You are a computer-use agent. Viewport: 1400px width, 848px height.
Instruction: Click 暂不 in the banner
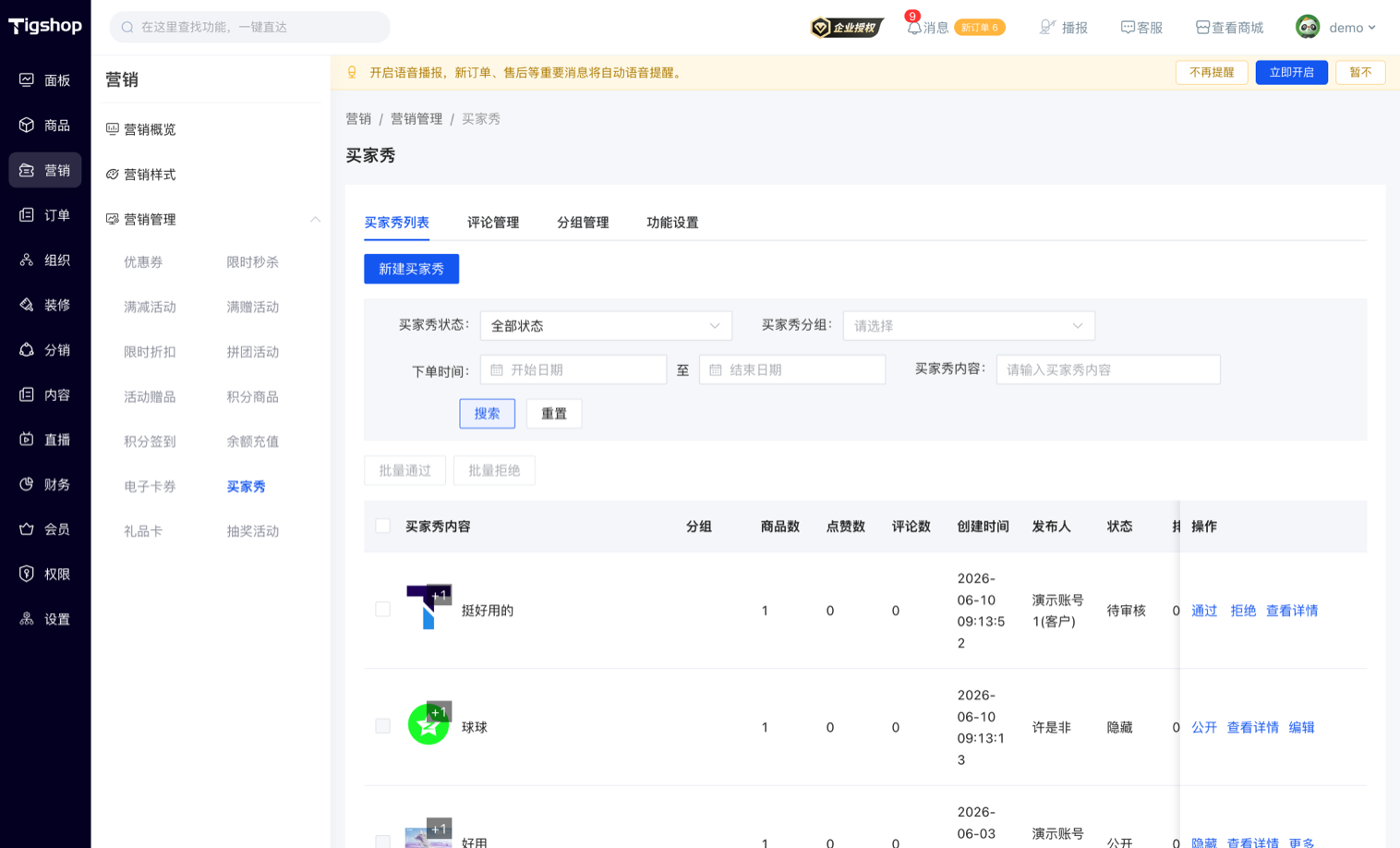pyautogui.click(x=1360, y=72)
